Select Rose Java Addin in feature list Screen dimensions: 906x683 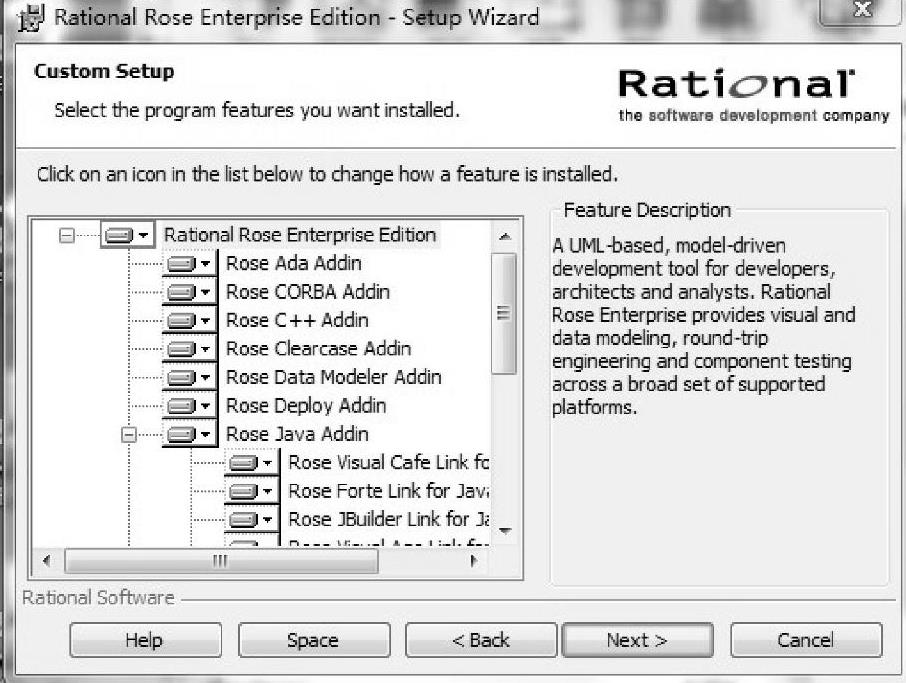[297, 434]
